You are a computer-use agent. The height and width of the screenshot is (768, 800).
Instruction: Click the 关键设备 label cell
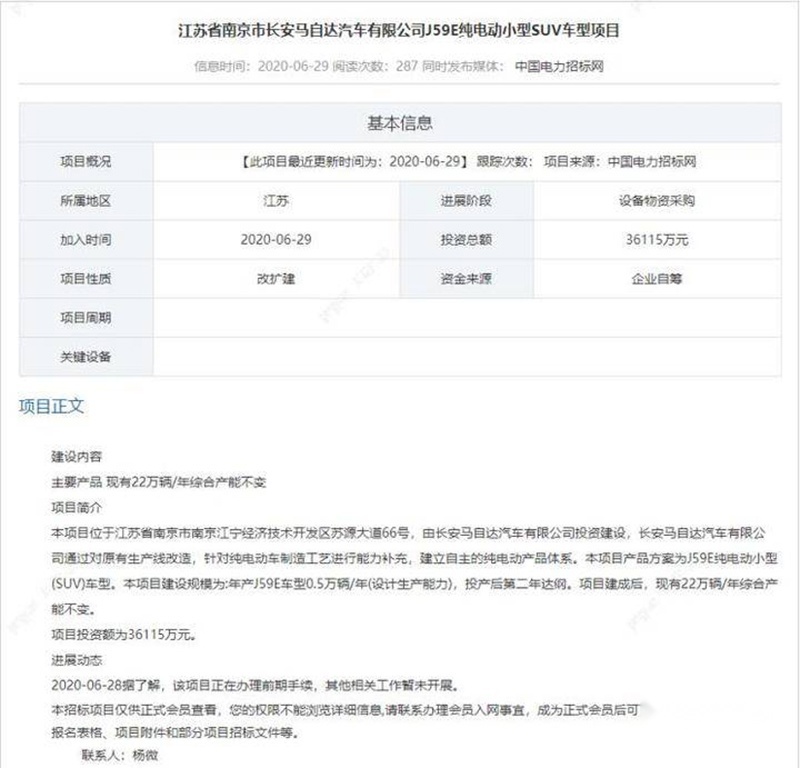[x=86, y=357]
